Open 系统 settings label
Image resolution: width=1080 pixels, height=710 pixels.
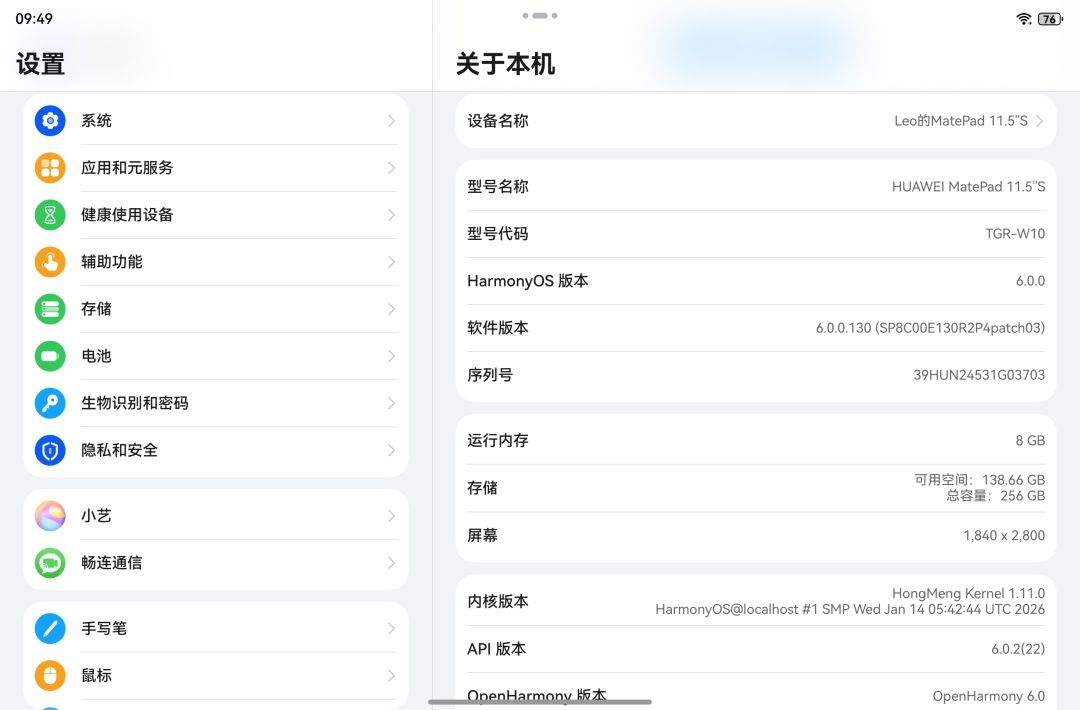96,121
